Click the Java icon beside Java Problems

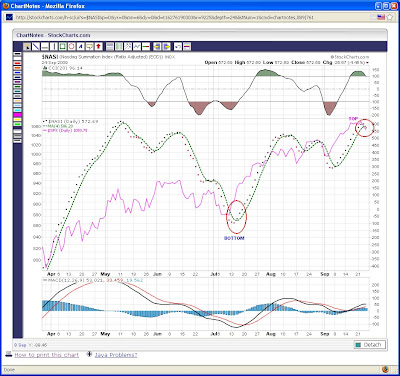click(x=89, y=354)
